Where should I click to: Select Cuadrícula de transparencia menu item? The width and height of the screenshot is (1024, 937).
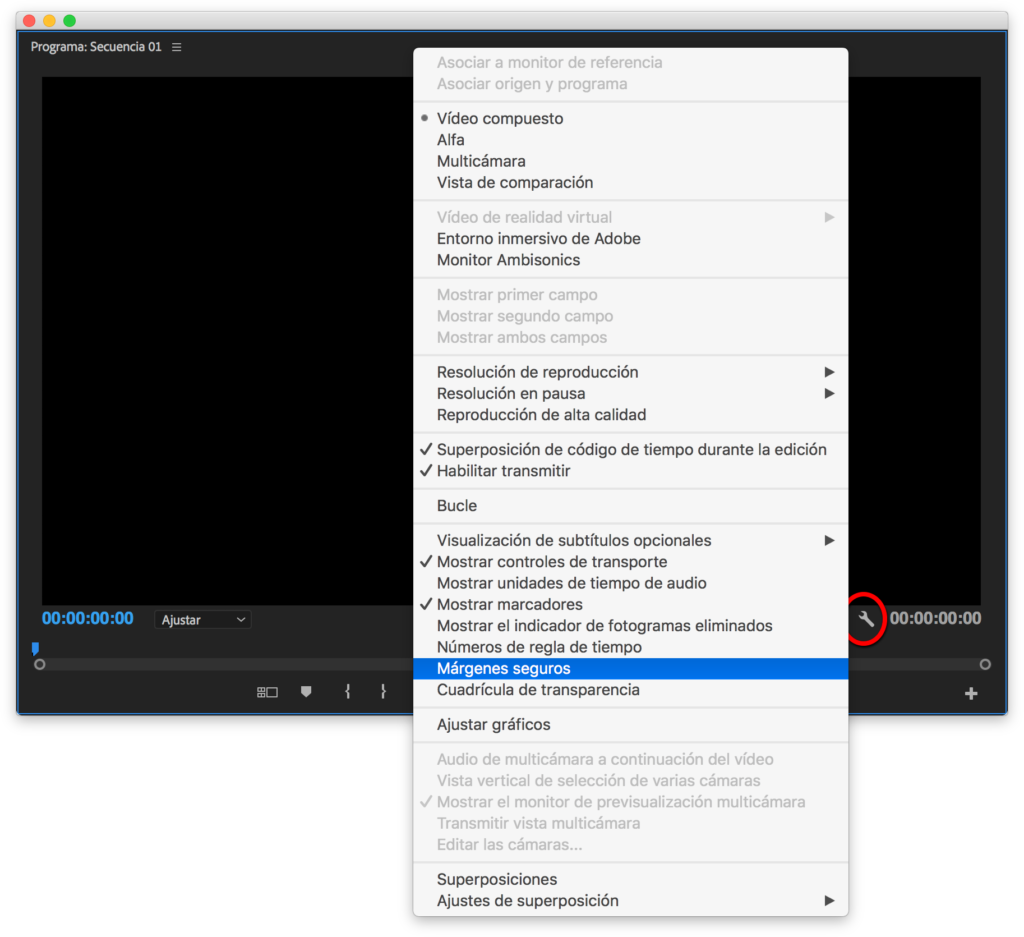(x=537, y=689)
